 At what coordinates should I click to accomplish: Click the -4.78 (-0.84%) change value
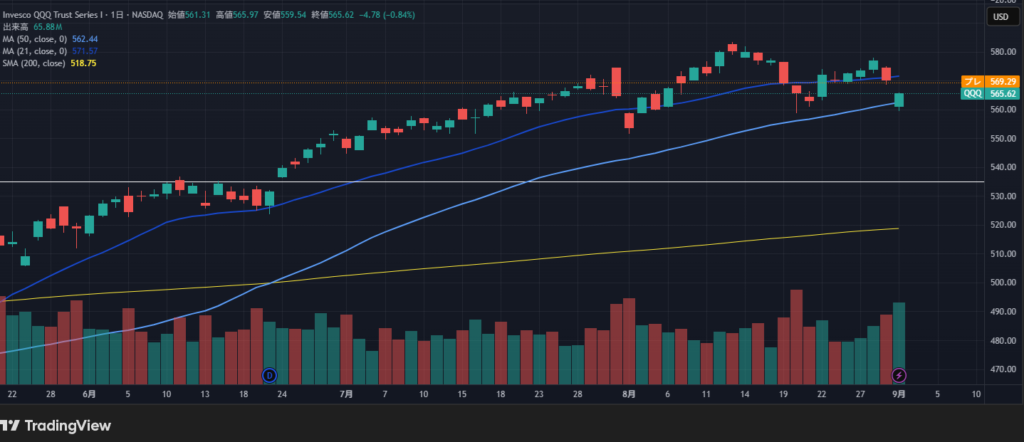click(387, 14)
